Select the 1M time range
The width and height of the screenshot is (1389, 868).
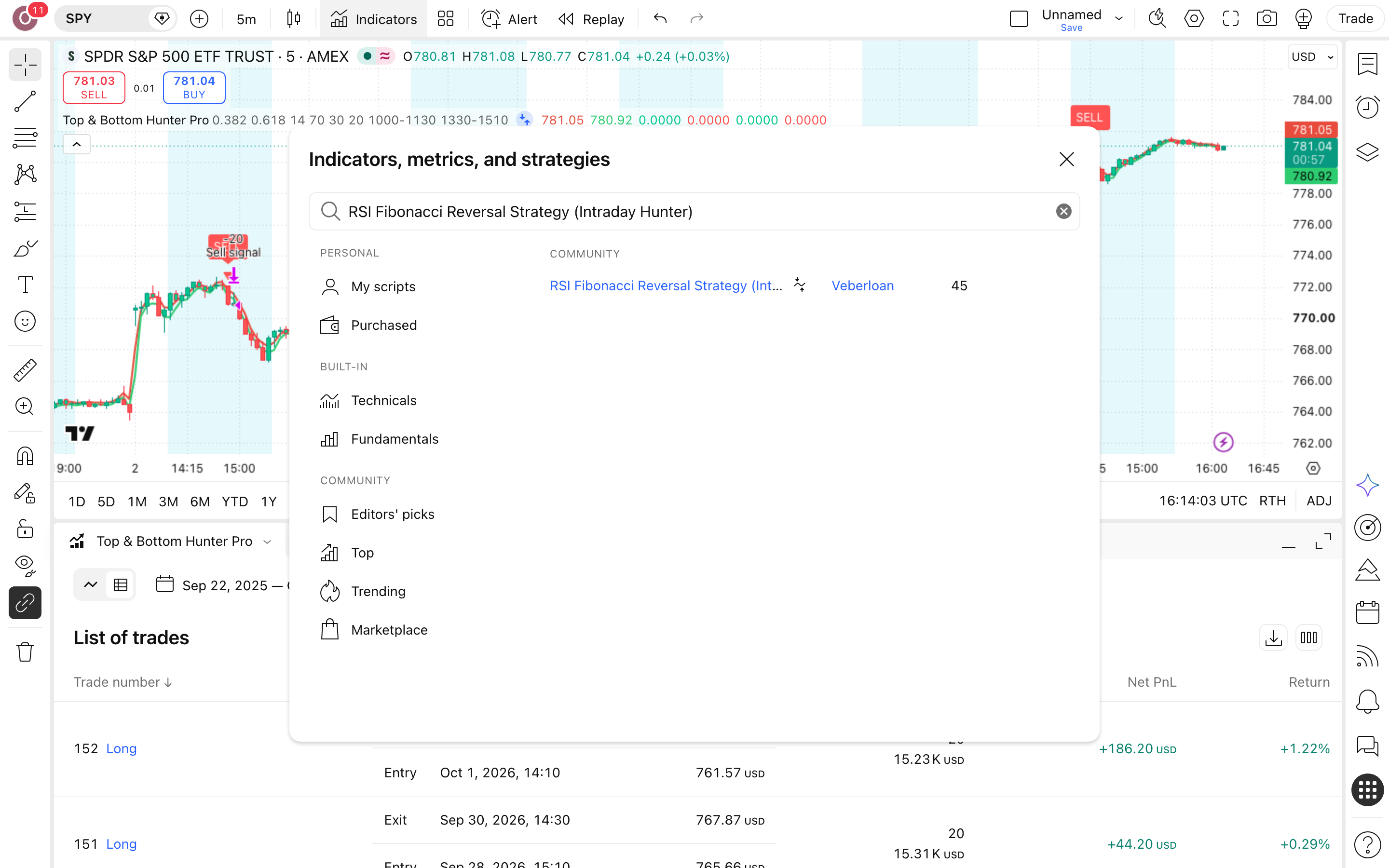point(136,501)
